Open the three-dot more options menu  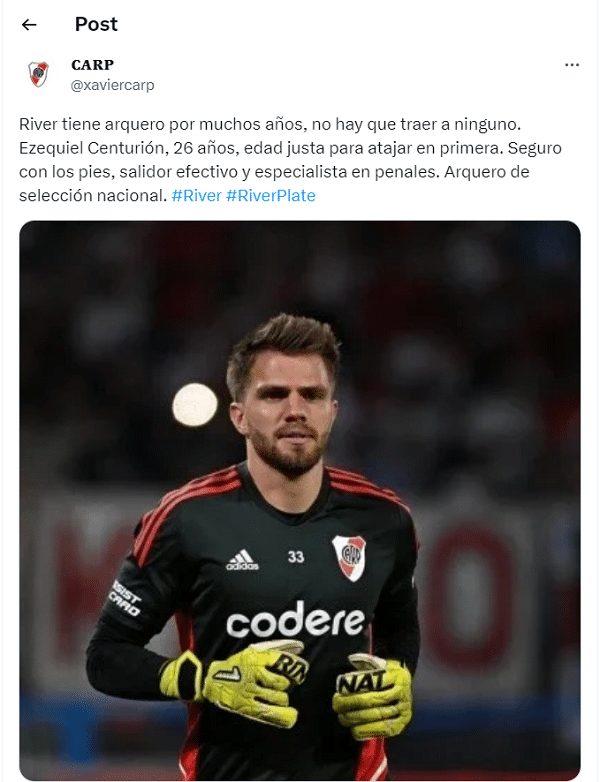point(572,65)
